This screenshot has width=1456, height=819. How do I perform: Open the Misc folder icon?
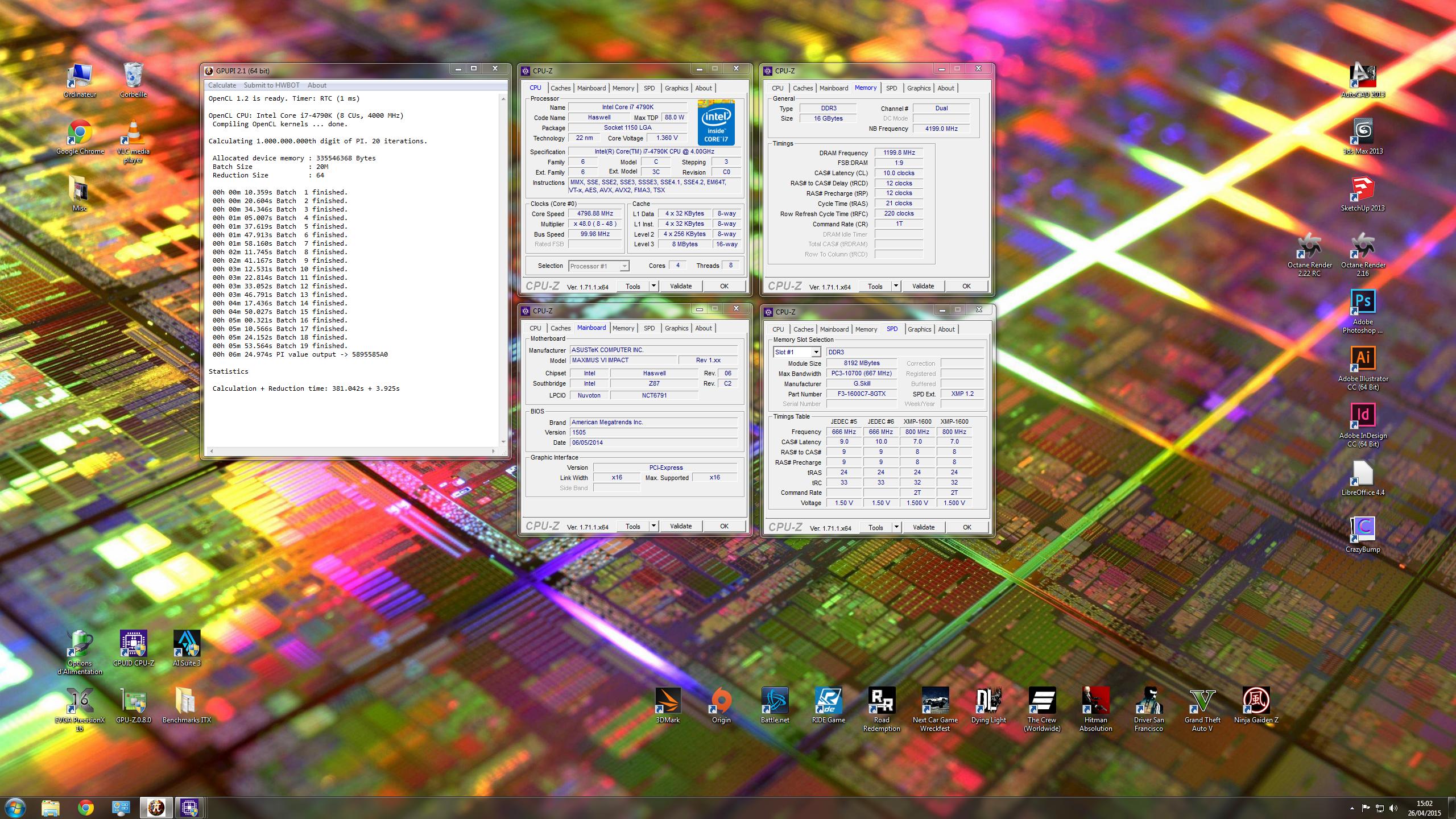click(x=80, y=195)
